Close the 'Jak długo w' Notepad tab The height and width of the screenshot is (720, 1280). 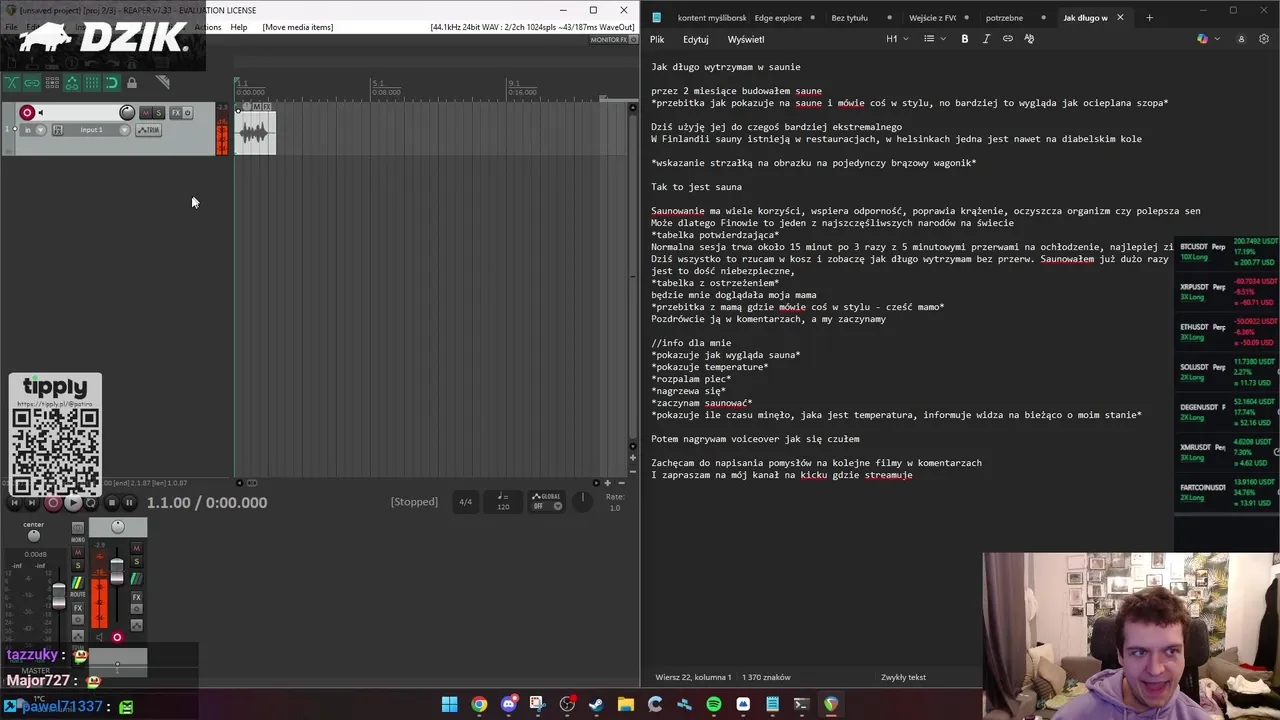1120,18
